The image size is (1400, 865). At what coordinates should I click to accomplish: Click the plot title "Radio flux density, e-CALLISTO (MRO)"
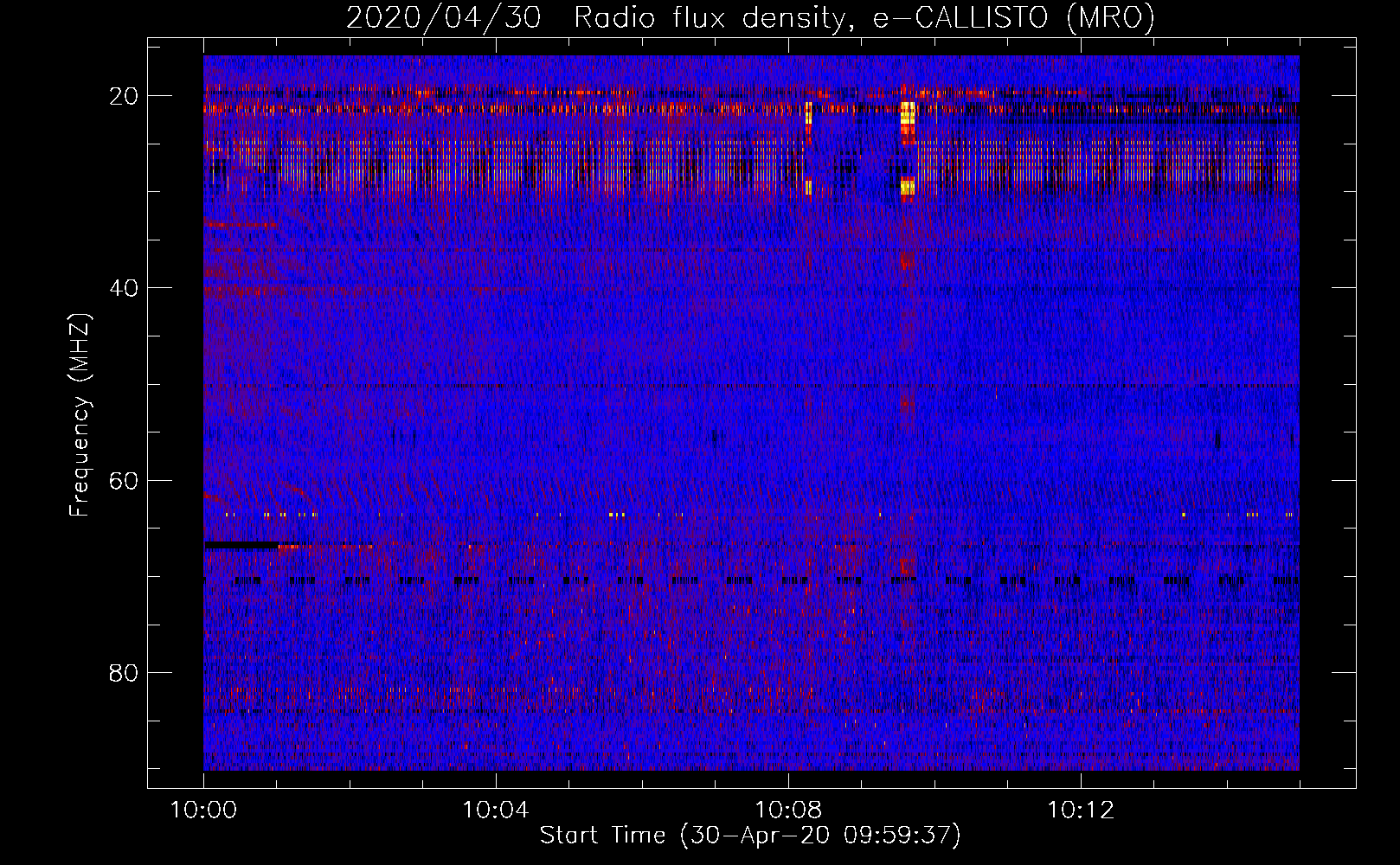(864, 17)
